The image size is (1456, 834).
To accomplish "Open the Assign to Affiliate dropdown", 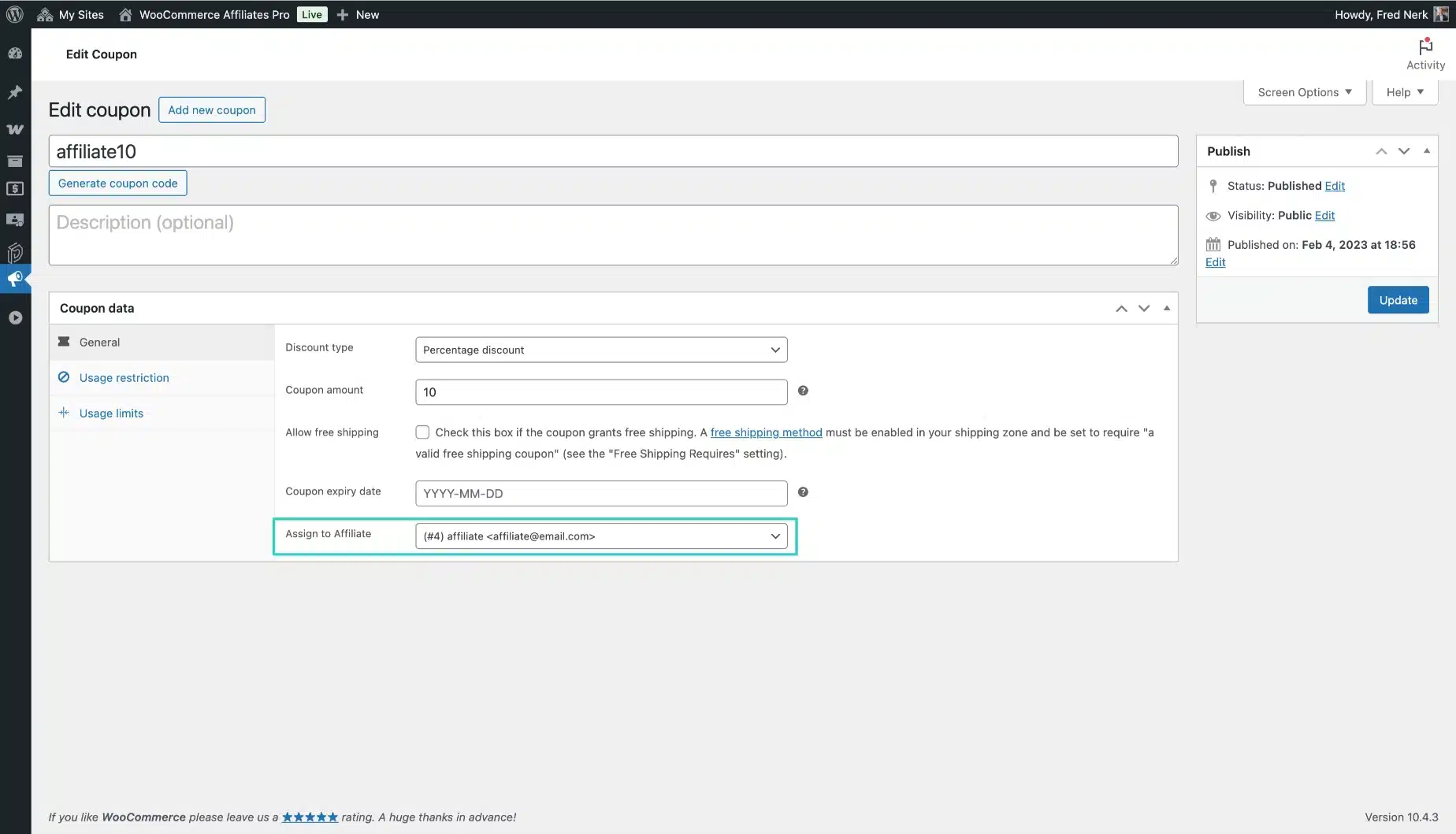I will click(x=600, y=536).
